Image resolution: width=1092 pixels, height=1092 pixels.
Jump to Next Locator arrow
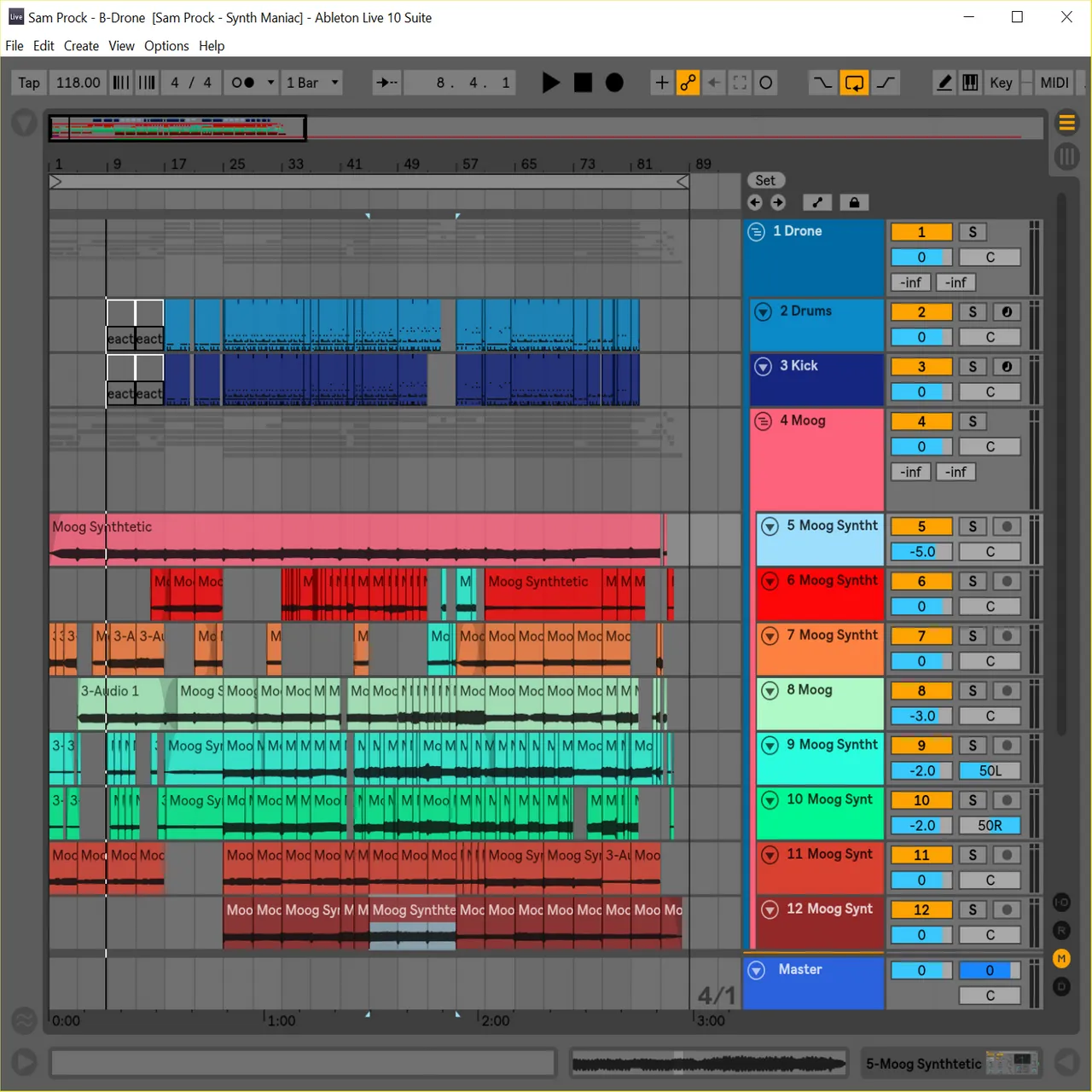click(778, 202)
